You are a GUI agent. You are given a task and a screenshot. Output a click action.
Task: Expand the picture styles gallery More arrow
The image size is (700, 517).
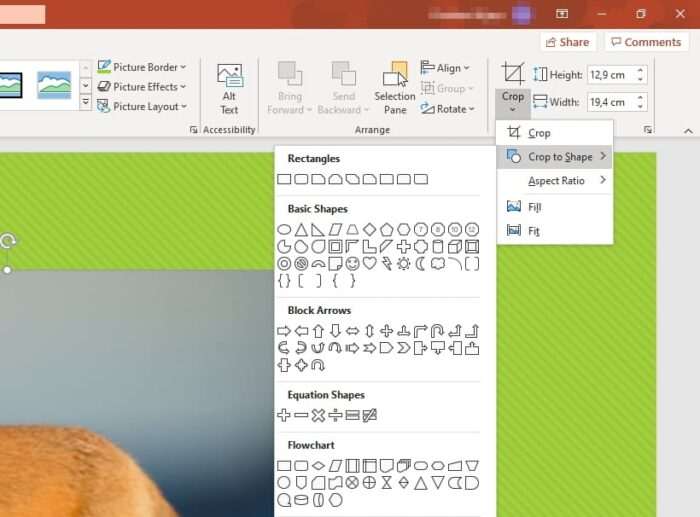coord(85,103)
